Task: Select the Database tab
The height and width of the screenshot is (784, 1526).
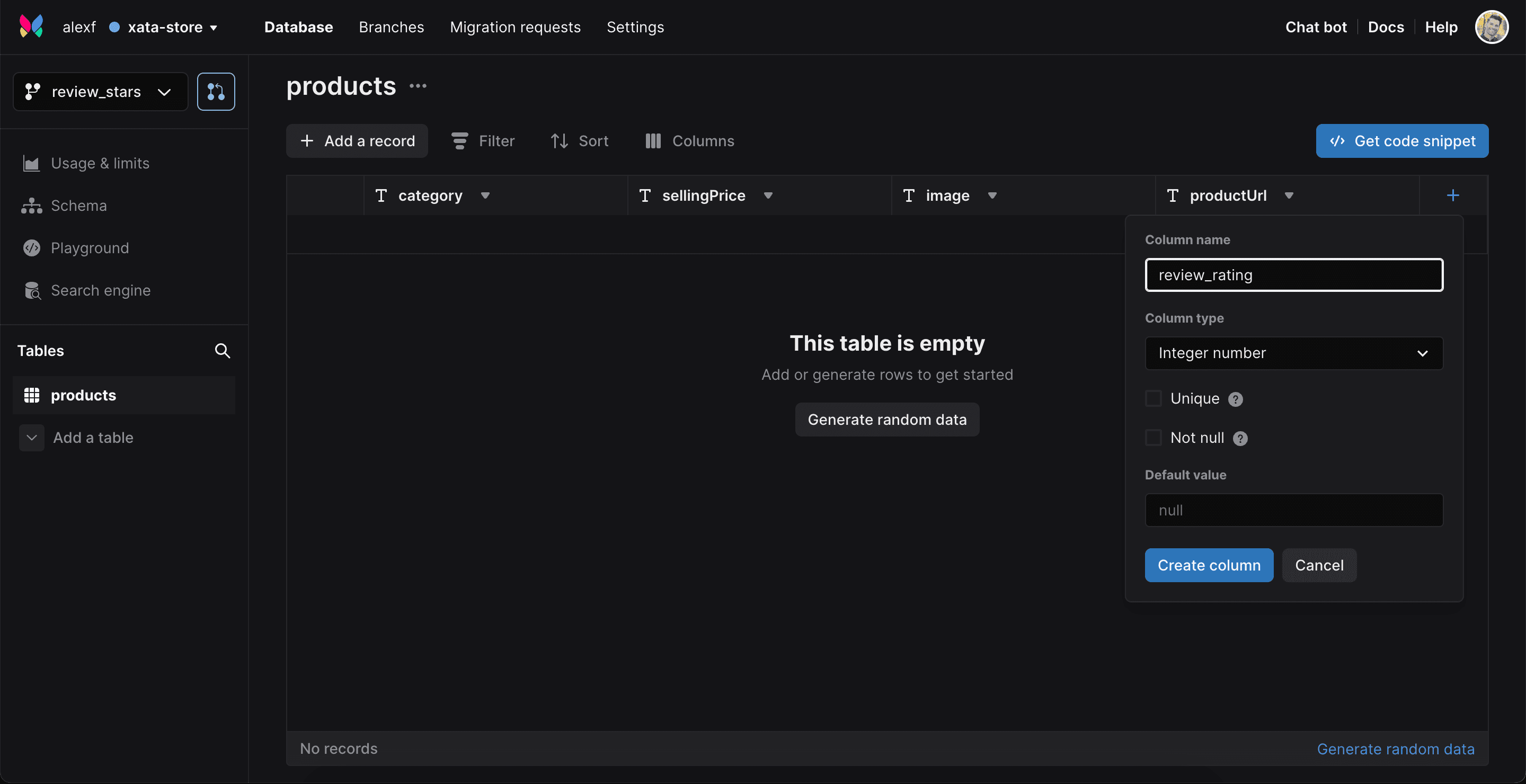Action: click(298, 26)
